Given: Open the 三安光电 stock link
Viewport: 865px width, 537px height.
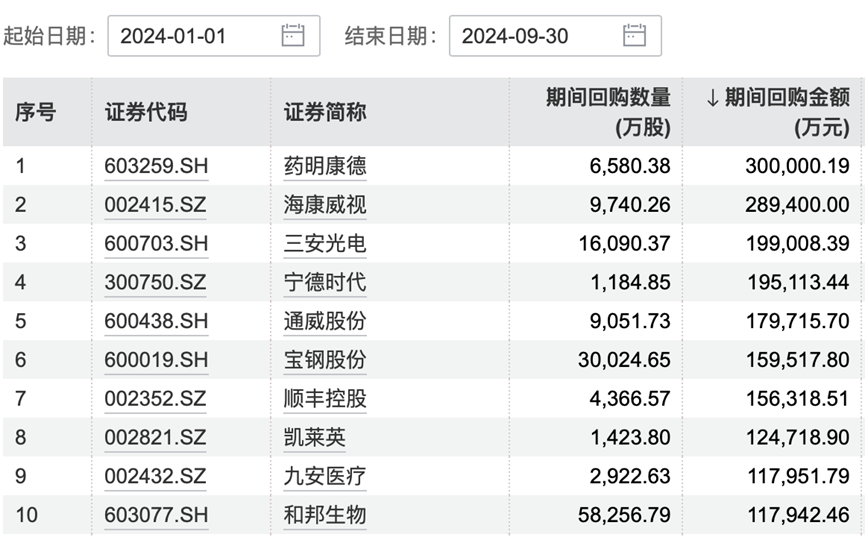Looking at the screenshot, I should pyautogui.click(x=325, y=243).
